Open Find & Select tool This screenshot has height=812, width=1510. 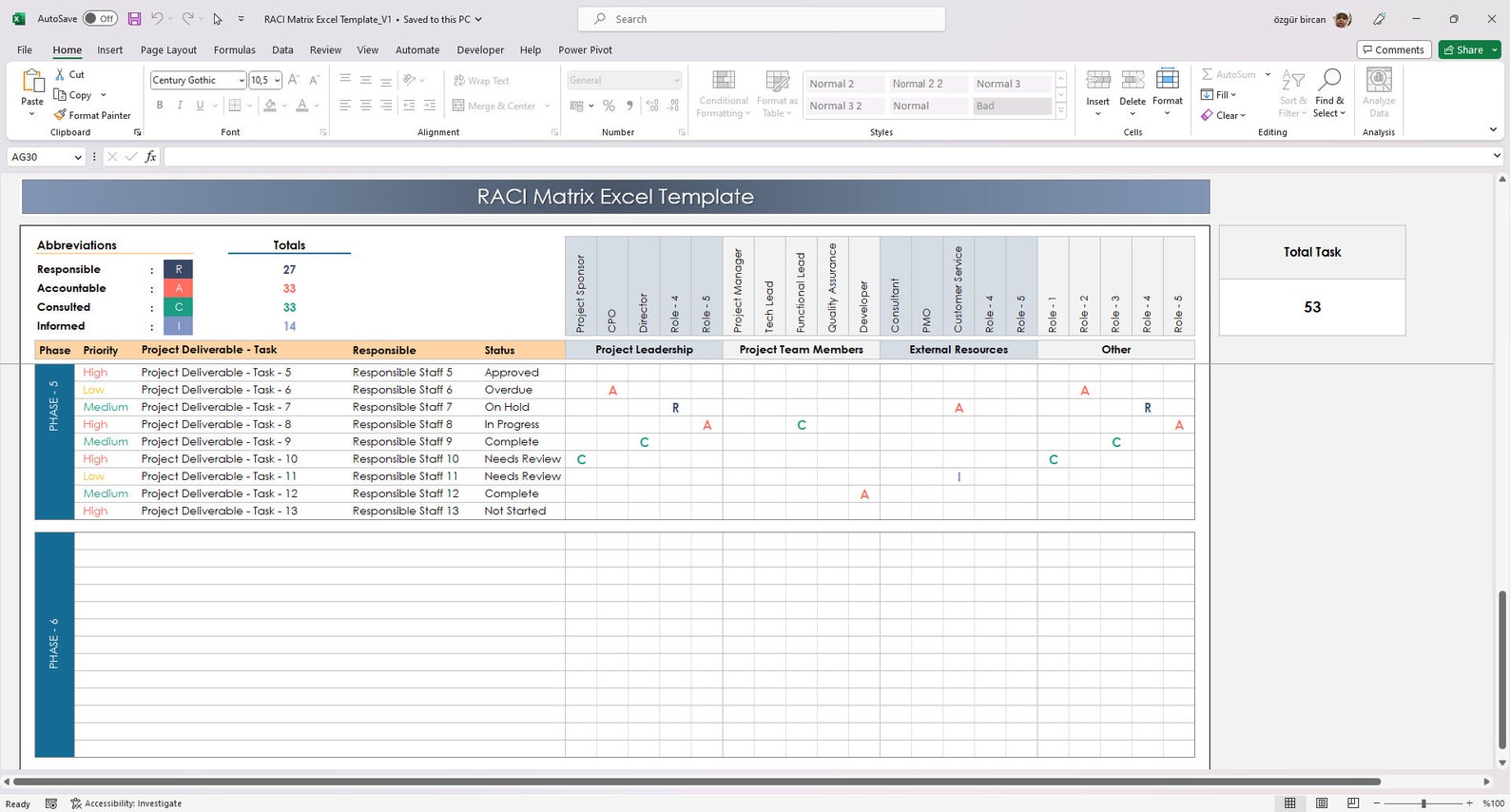pyautogui.click(x=1329, y=94)
